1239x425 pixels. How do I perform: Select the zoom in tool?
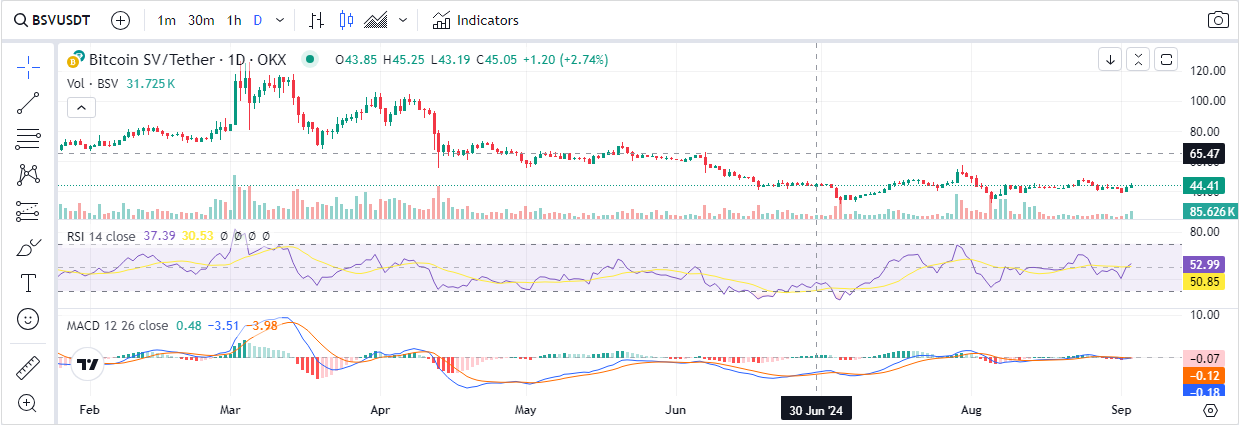tap(28, 403)
